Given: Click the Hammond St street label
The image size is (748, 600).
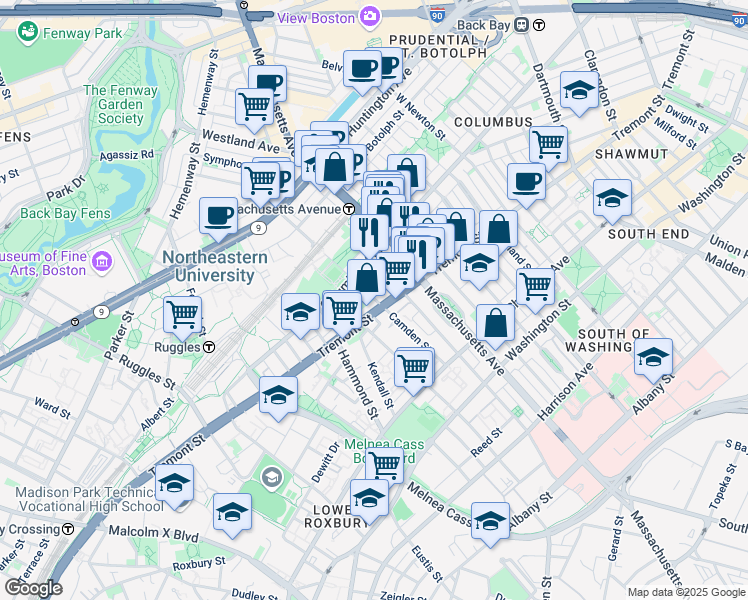Looking at the screenshot, I should [358, 384].
